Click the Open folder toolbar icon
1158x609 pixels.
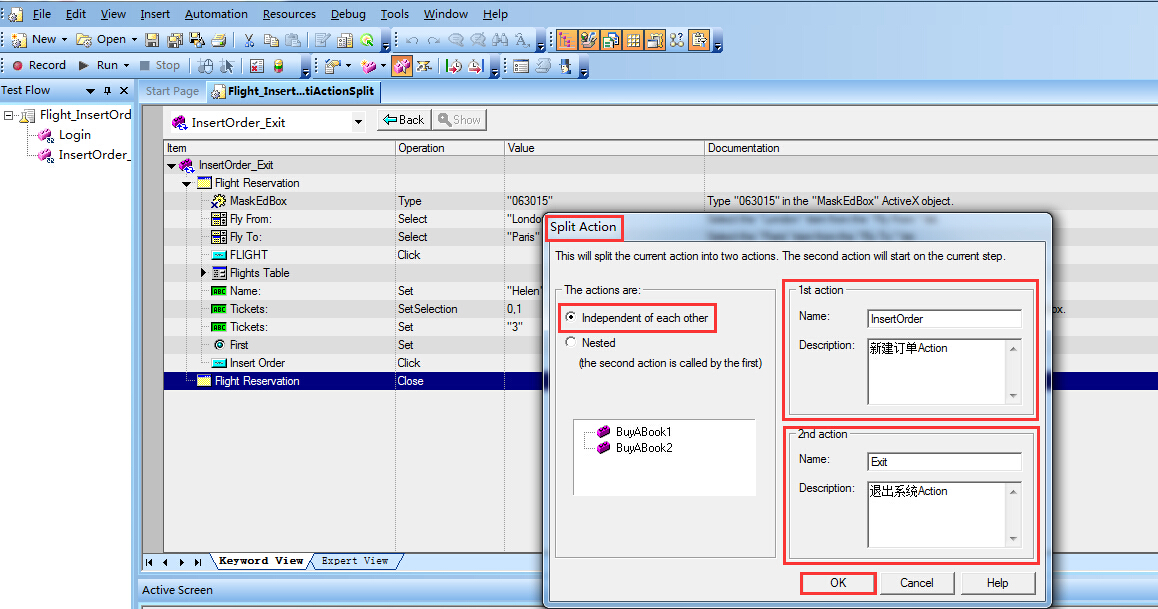coord(83,39)
